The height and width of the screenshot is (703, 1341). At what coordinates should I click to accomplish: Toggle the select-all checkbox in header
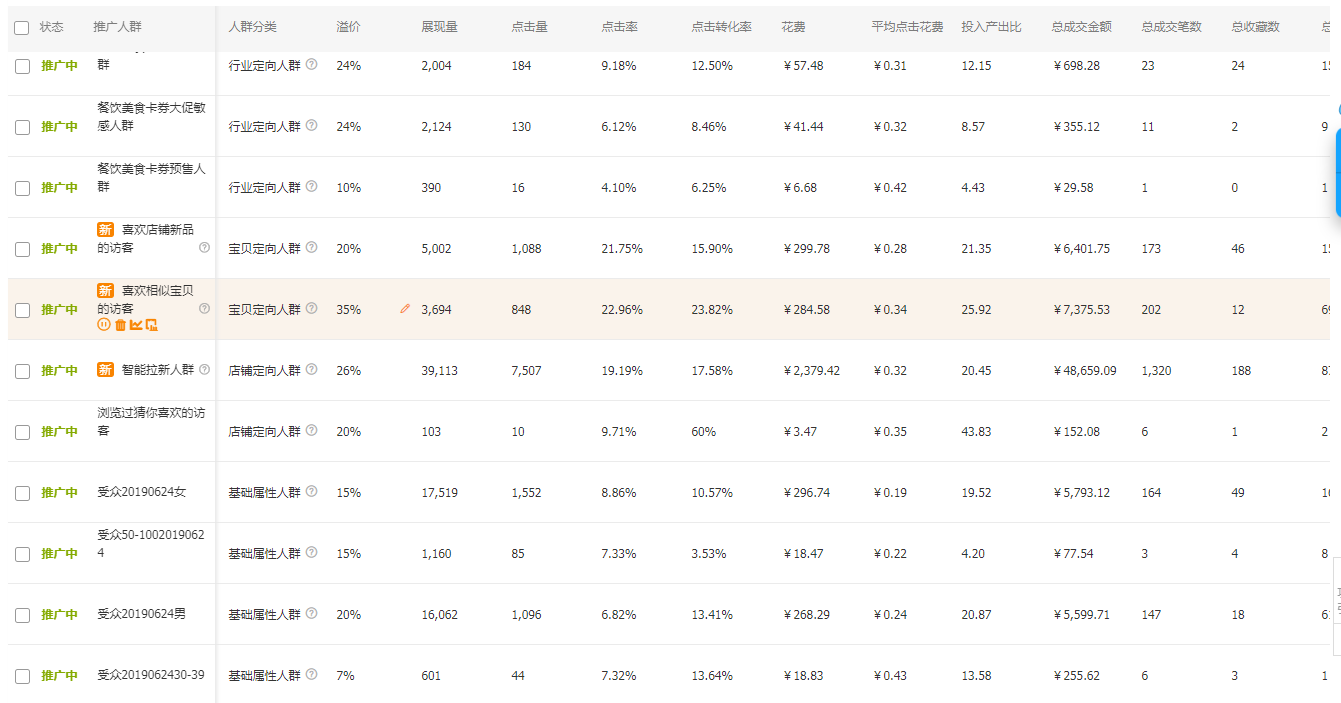(22, 28)
